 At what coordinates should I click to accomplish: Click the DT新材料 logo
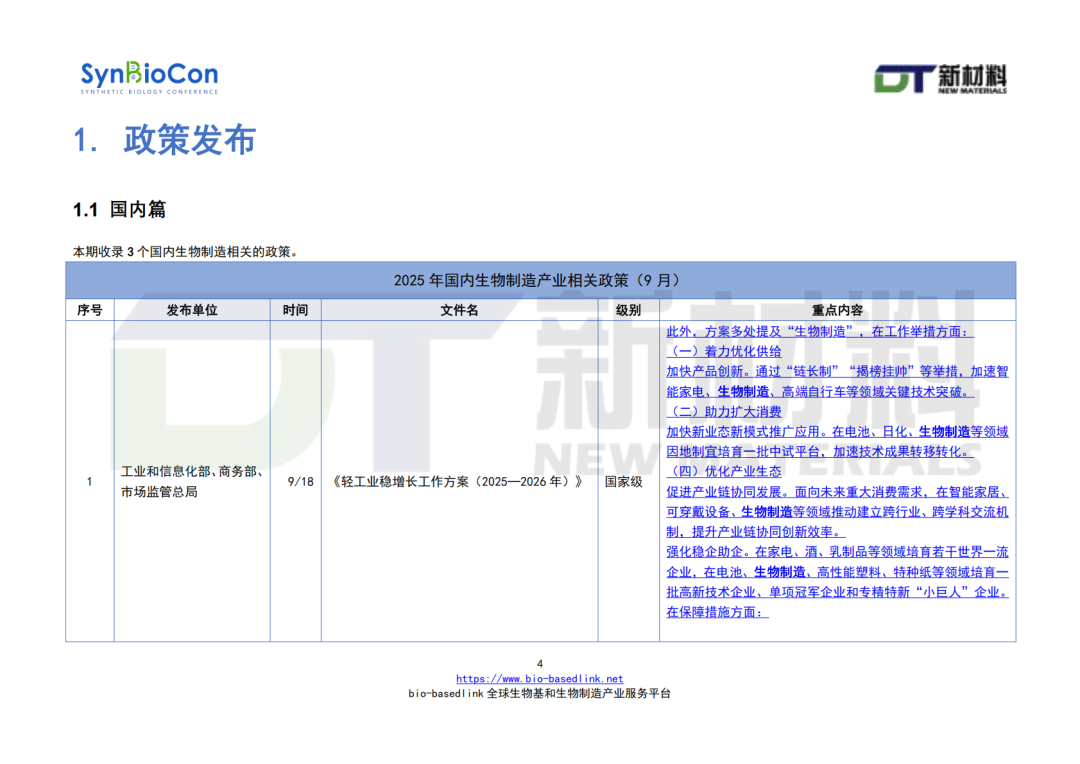[x=940, y=79]
